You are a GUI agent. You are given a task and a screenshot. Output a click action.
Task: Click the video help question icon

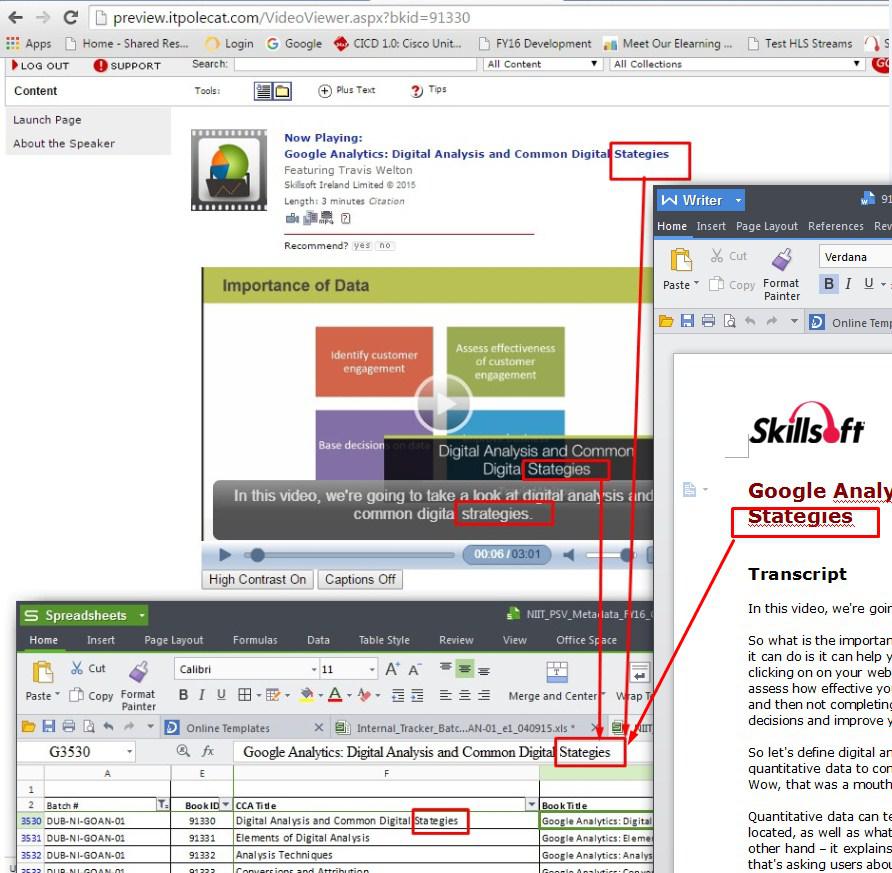345,218
